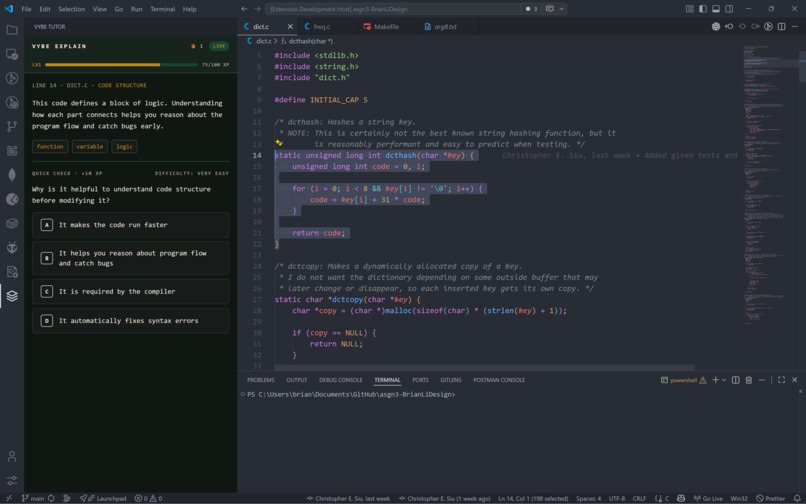Switch to the arg8.txt editor tab

coord(445,26)
